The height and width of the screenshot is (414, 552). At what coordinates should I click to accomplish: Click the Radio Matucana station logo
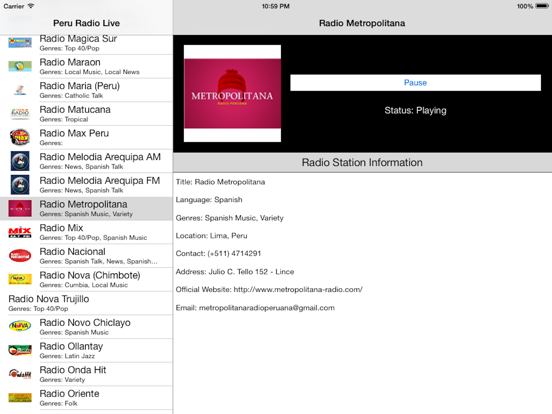pyautogui.click(x=20, y=113)
